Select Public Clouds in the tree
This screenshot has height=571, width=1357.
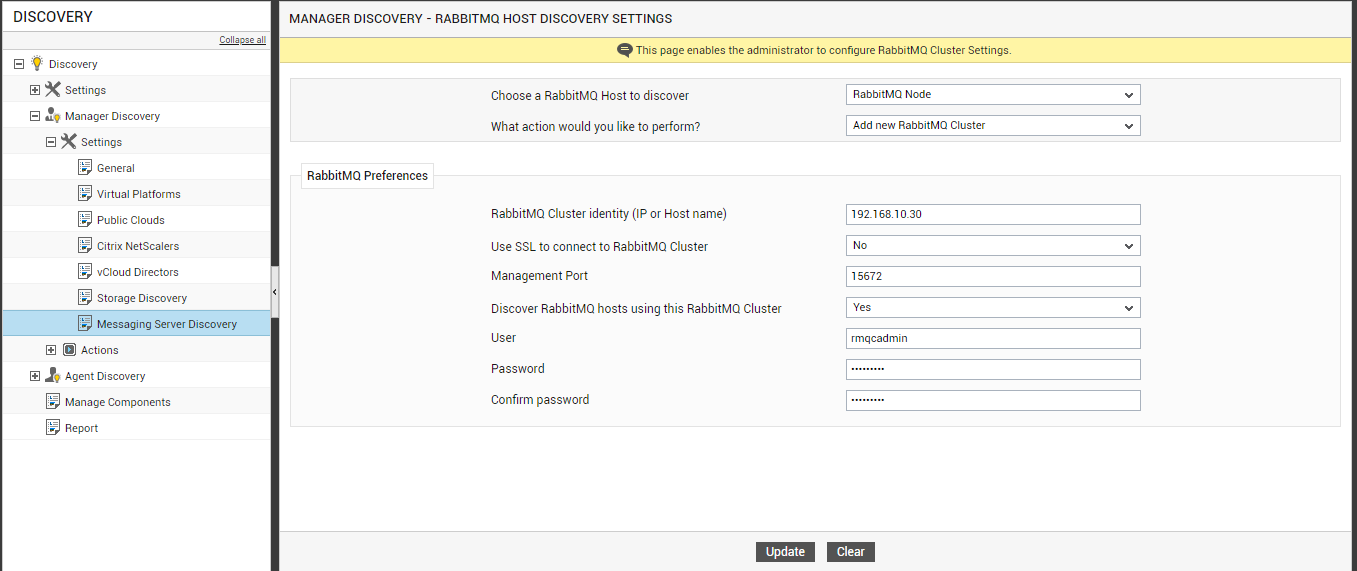point(131,220)
